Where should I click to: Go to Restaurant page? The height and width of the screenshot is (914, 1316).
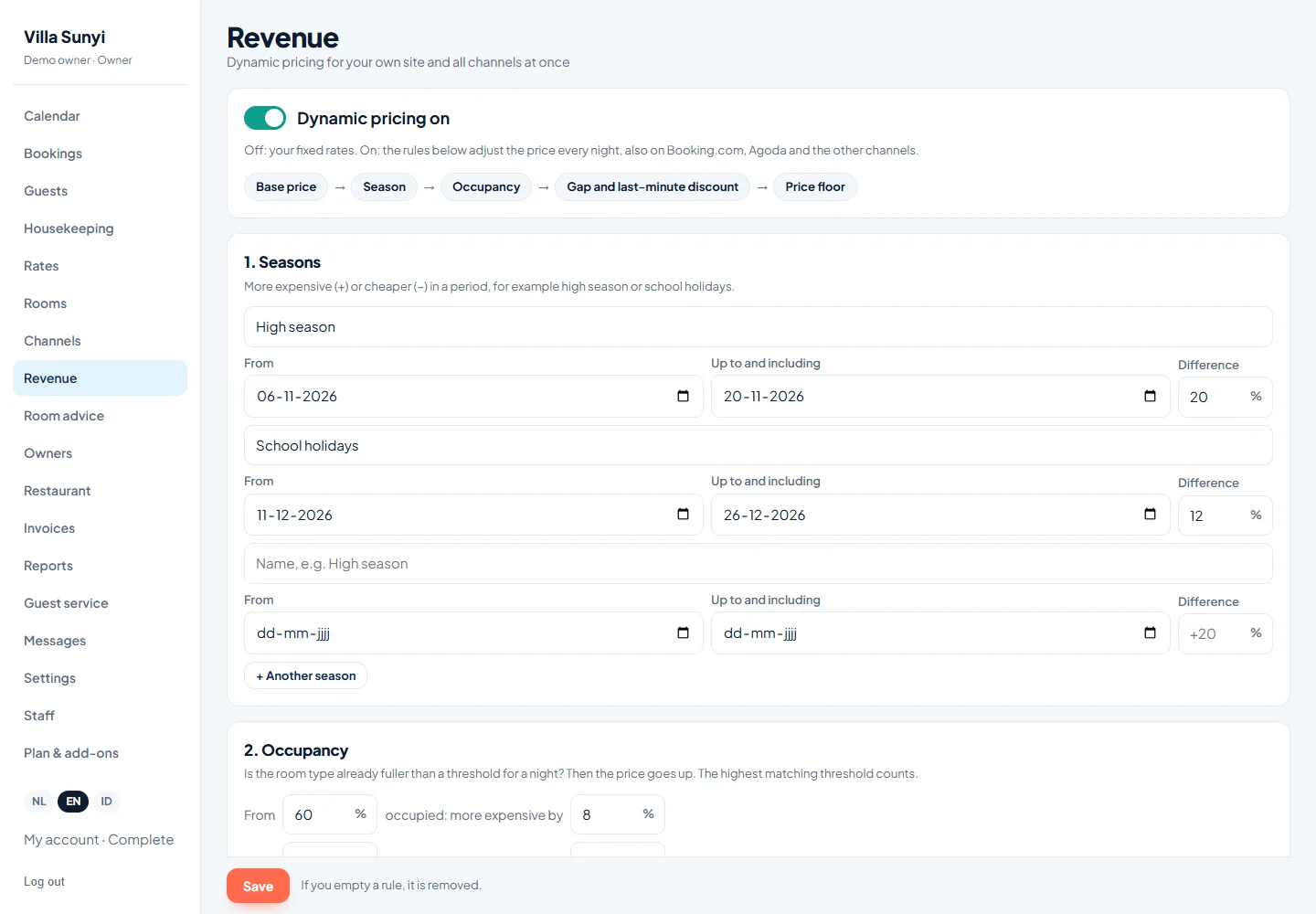(100, 491)
